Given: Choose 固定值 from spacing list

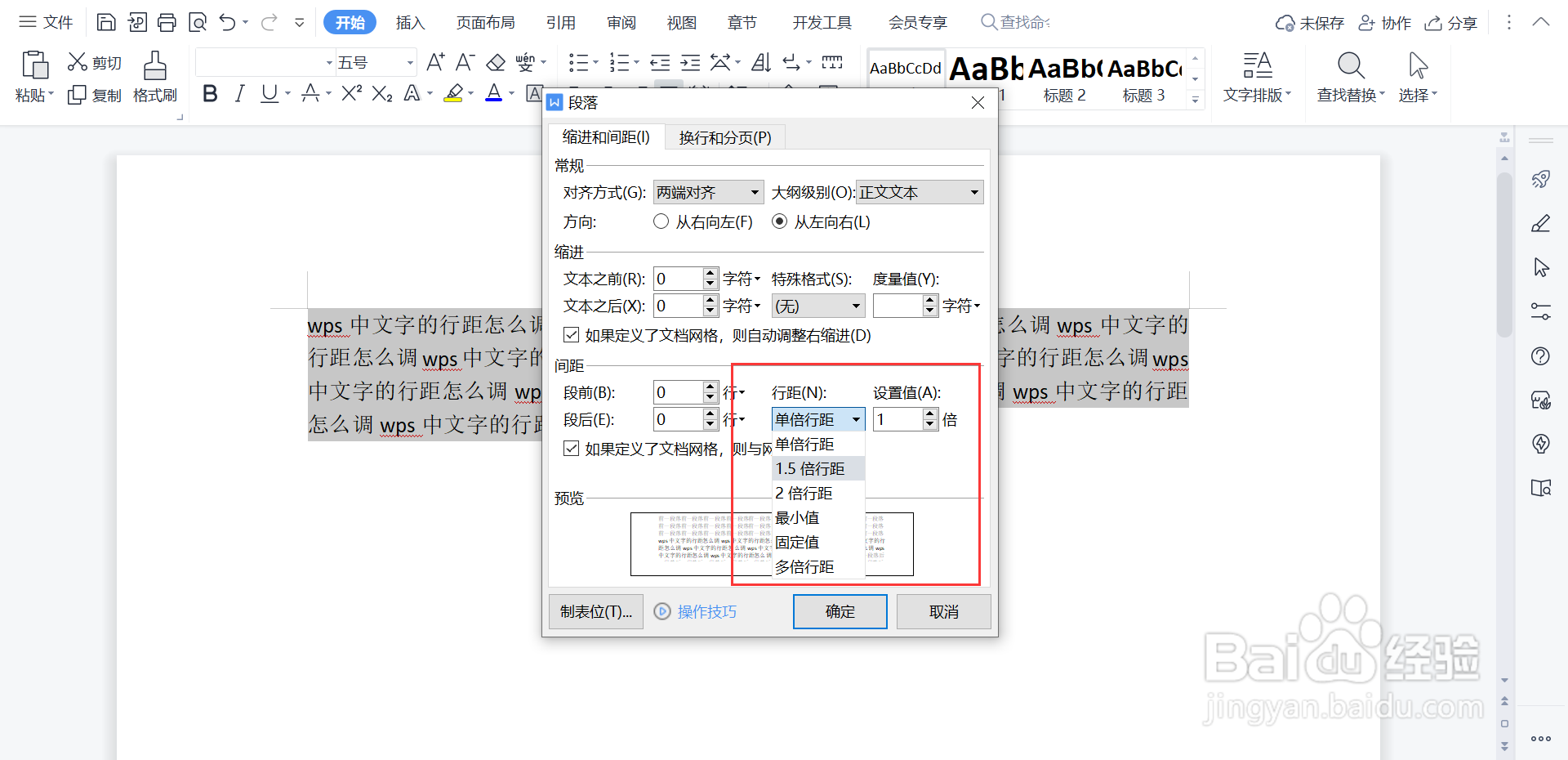Looking at the screenshot, I should [x=818, y=542].
